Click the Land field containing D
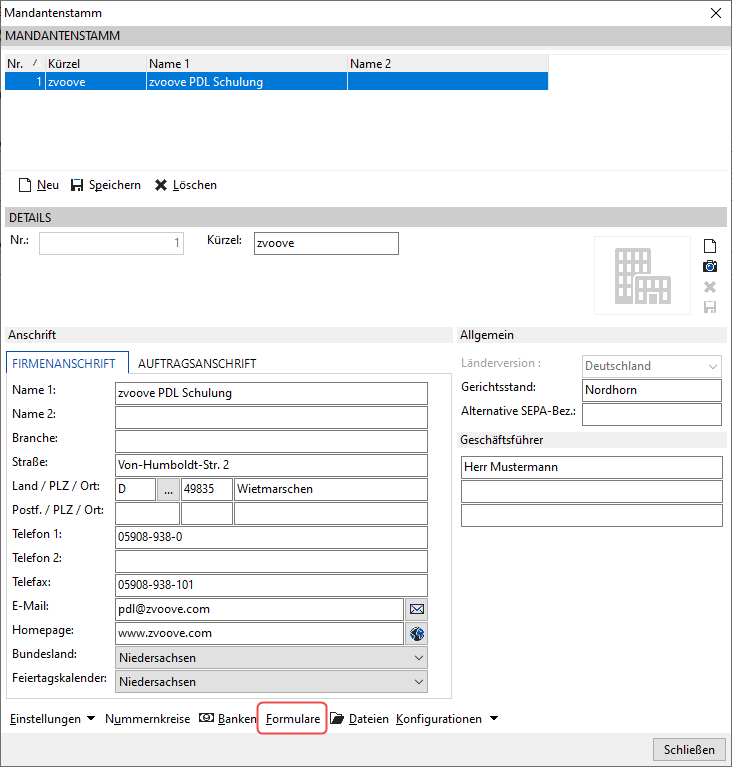This screenshot has height=767, width=732. pyautogui.click(x=136, y=490)
